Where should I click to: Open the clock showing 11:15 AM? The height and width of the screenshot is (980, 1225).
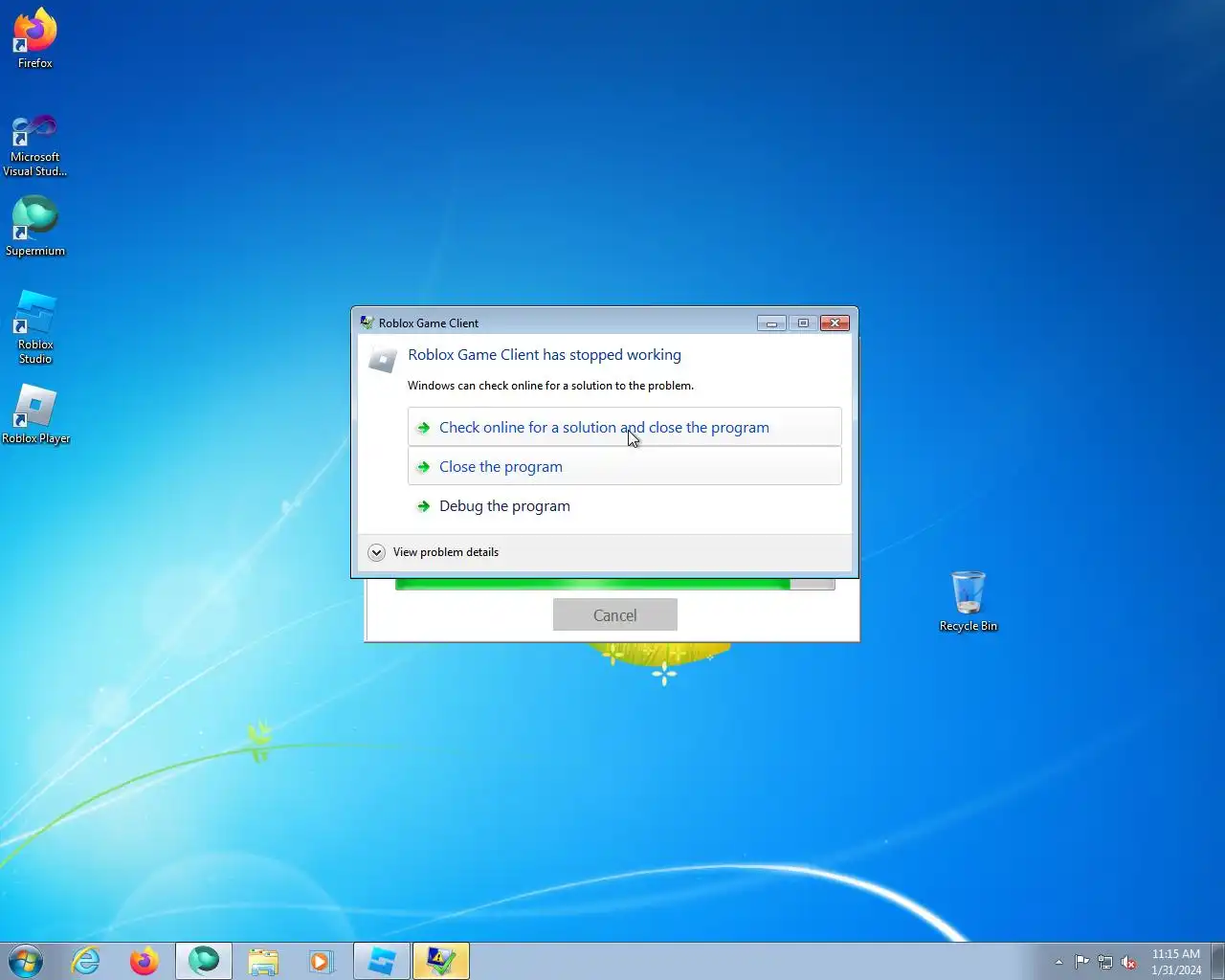click(x=1176, y=962)
